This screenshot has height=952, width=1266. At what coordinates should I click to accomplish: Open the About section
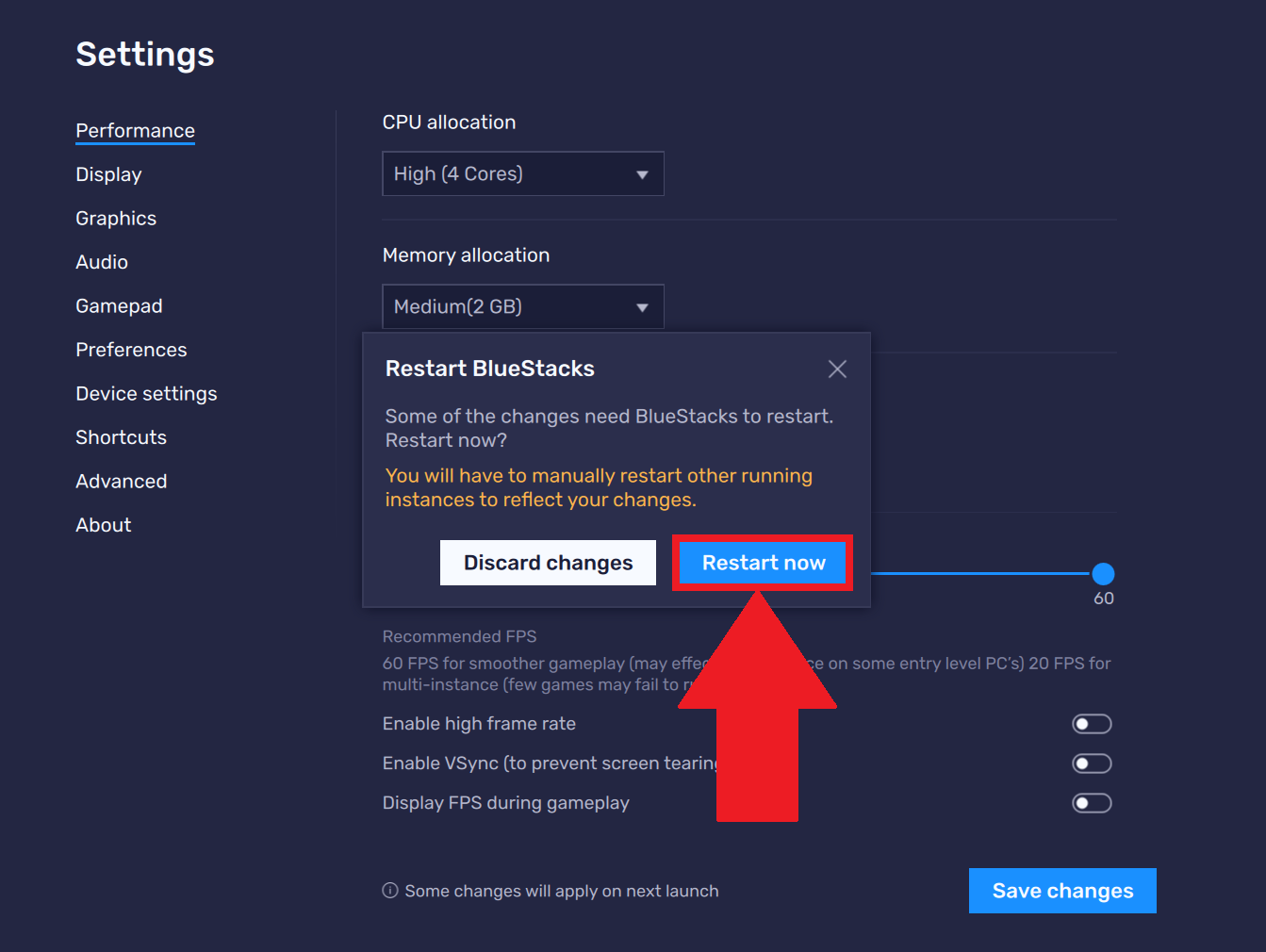[x=104, y=525]
